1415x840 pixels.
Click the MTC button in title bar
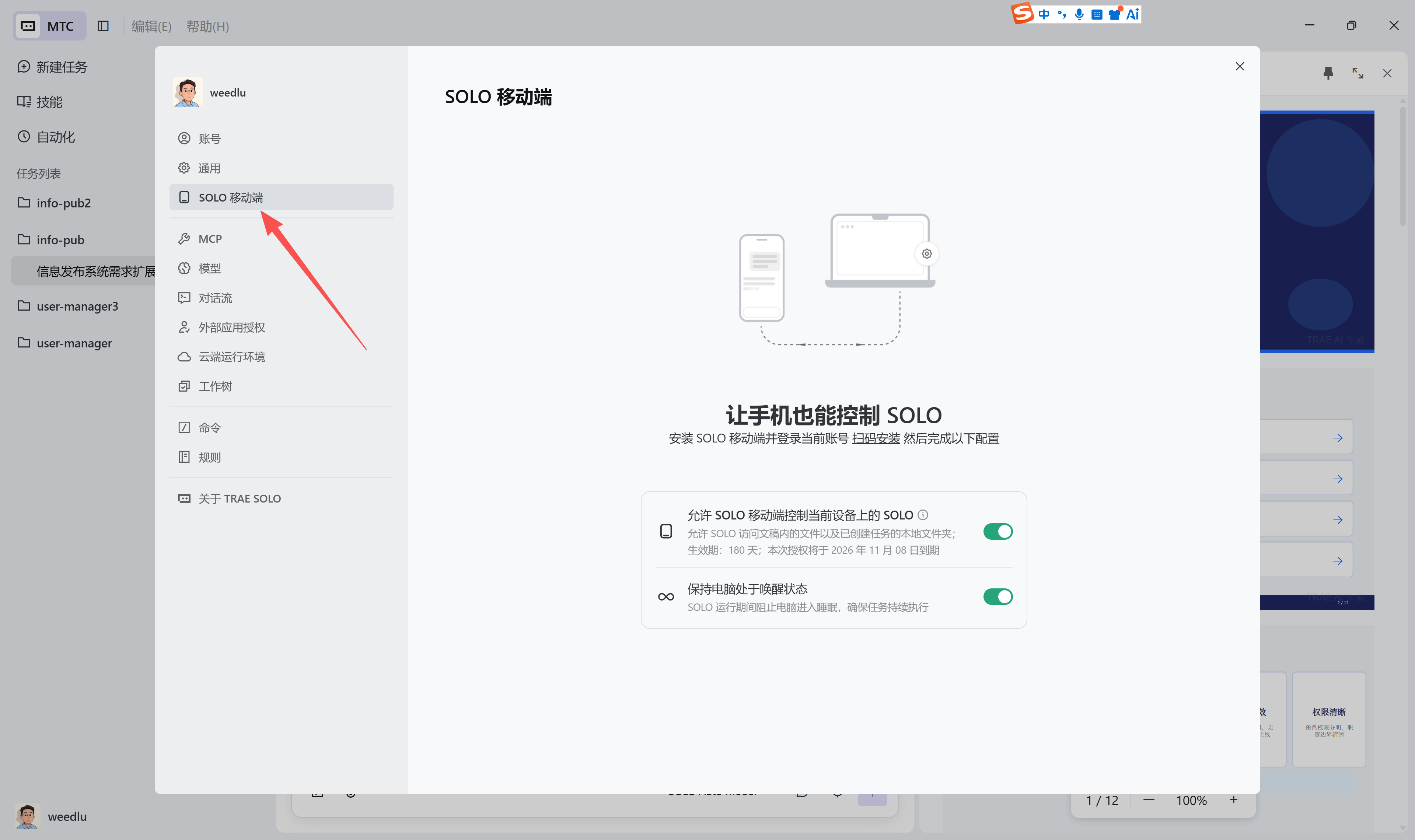point(50,26)
